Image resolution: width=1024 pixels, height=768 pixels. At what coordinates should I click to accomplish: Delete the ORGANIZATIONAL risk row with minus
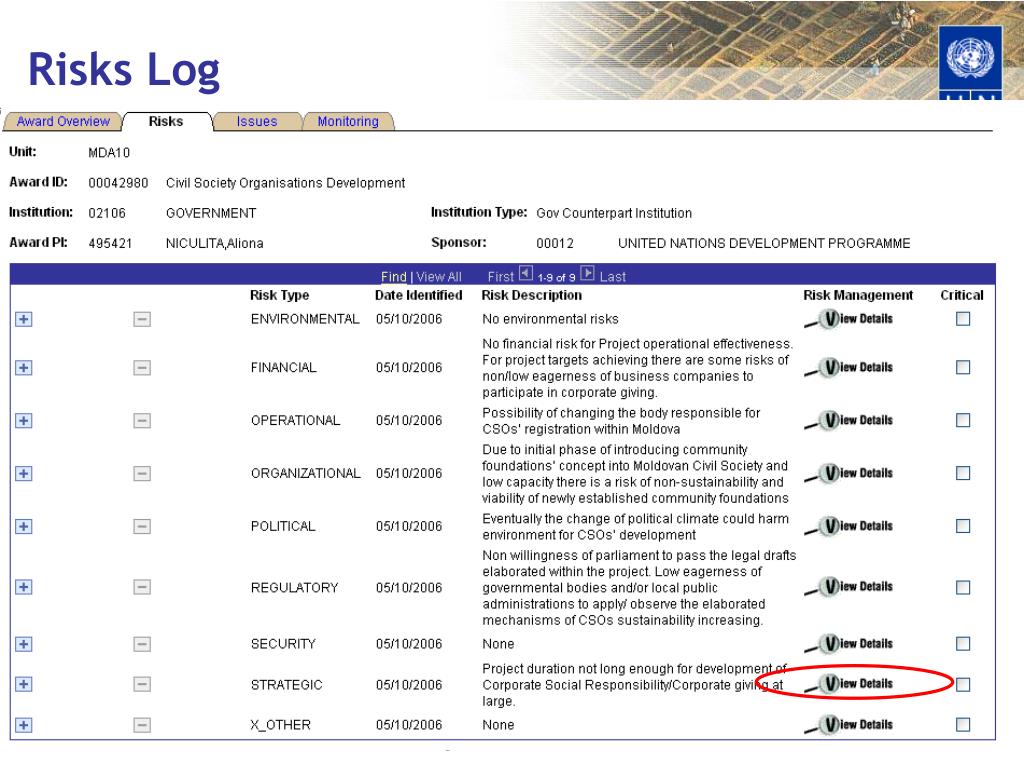tap(142, 473)
